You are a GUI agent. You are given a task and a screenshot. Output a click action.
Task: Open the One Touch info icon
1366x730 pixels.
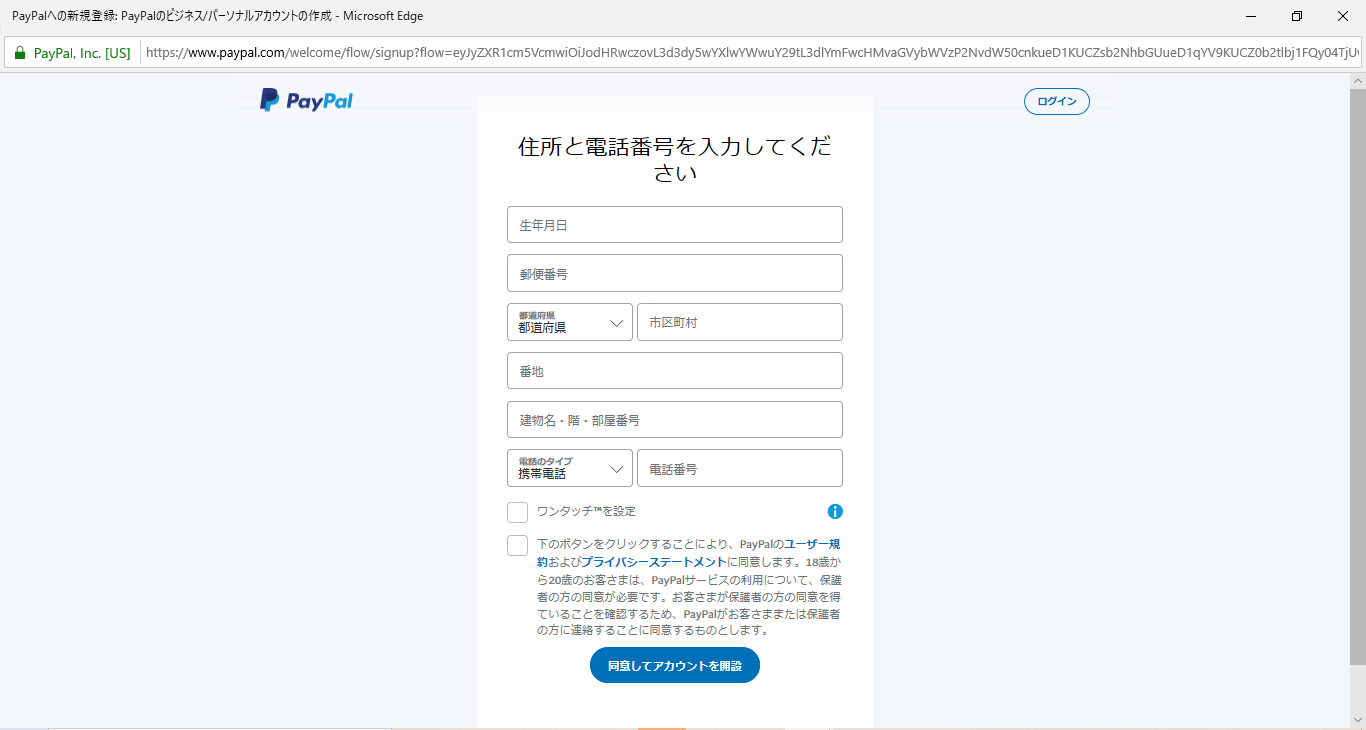pos(835,512)
